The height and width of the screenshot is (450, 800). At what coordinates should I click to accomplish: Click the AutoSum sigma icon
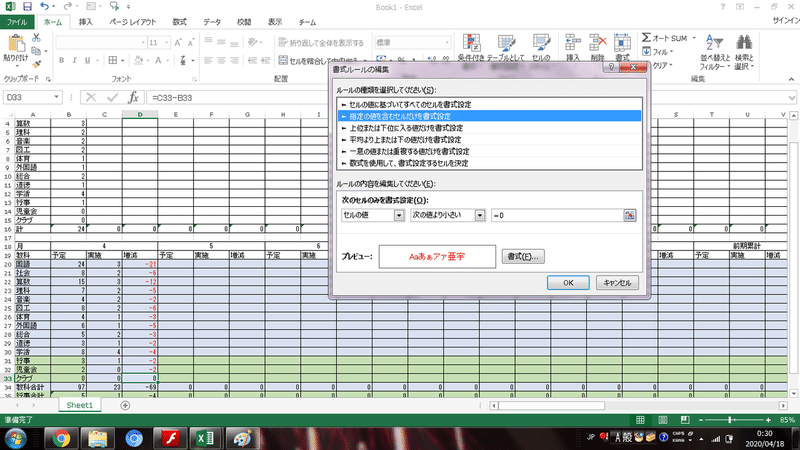pos(646,38)
